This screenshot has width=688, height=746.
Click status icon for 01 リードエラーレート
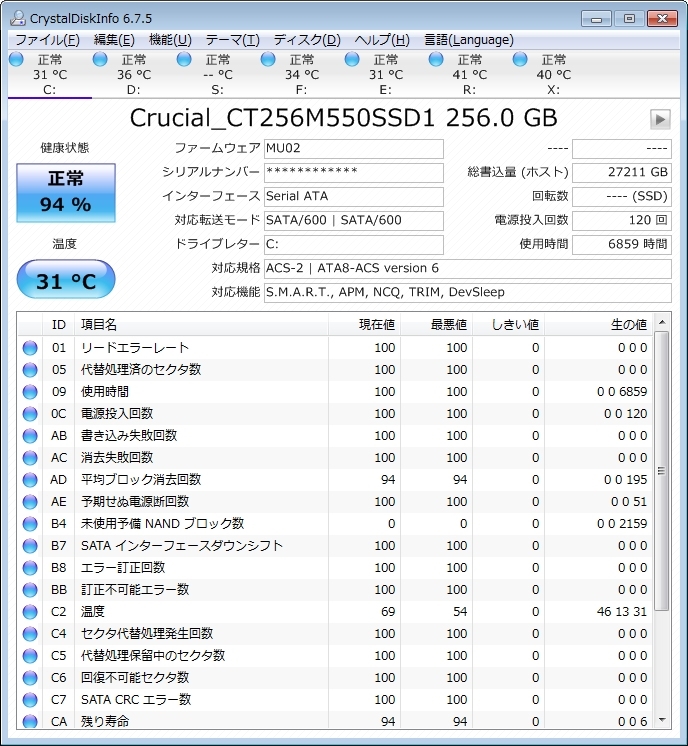30,348
